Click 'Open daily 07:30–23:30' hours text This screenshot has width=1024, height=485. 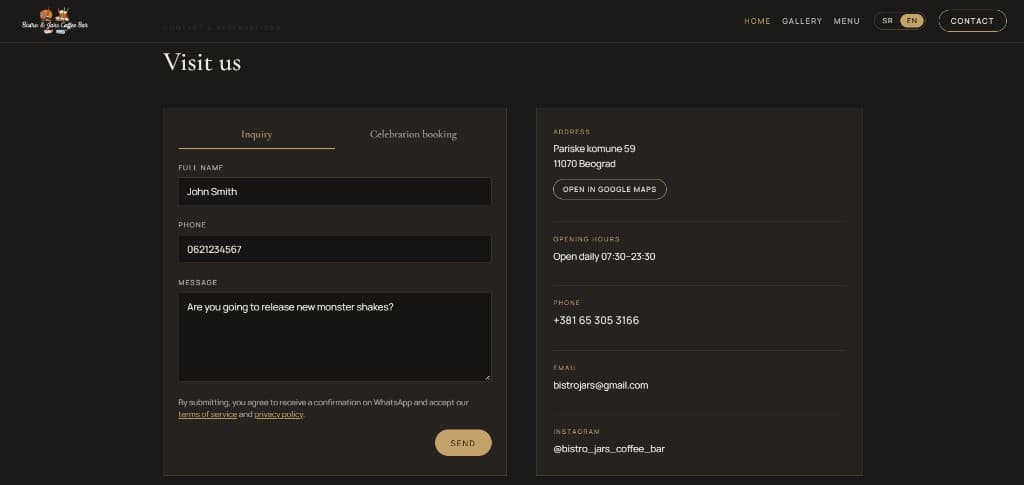[x=604, y=257]
